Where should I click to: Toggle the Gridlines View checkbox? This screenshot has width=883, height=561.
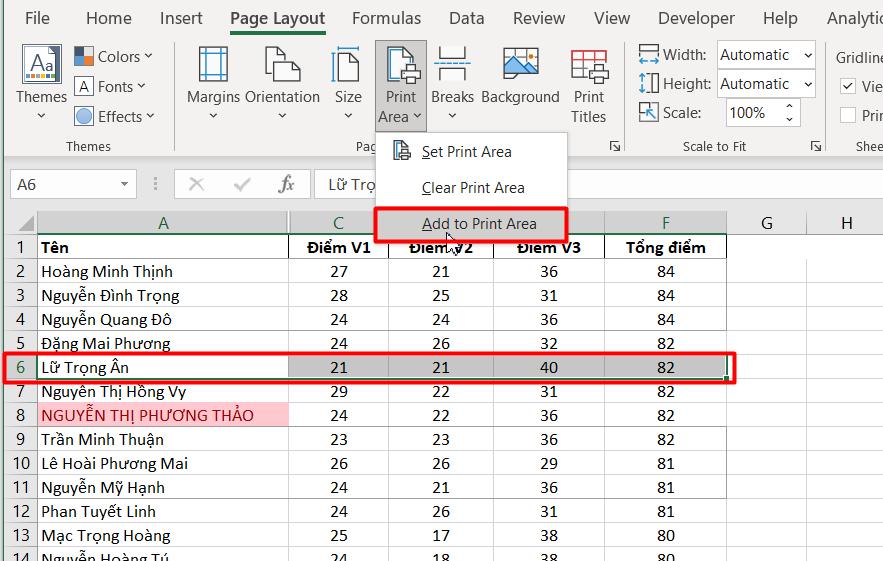pos(848,86)
